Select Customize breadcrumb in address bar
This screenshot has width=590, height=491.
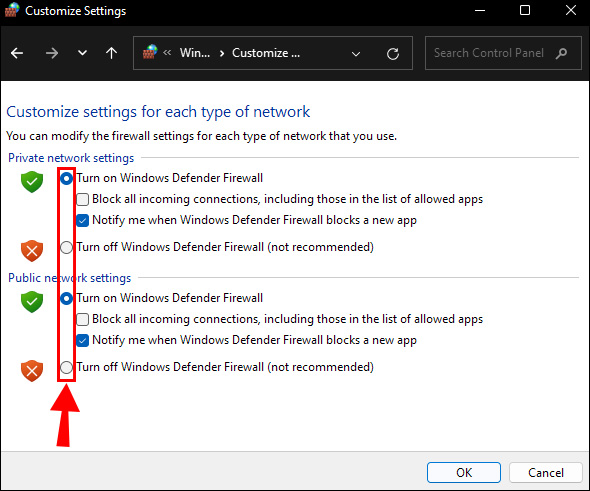[x=266, y=53]
